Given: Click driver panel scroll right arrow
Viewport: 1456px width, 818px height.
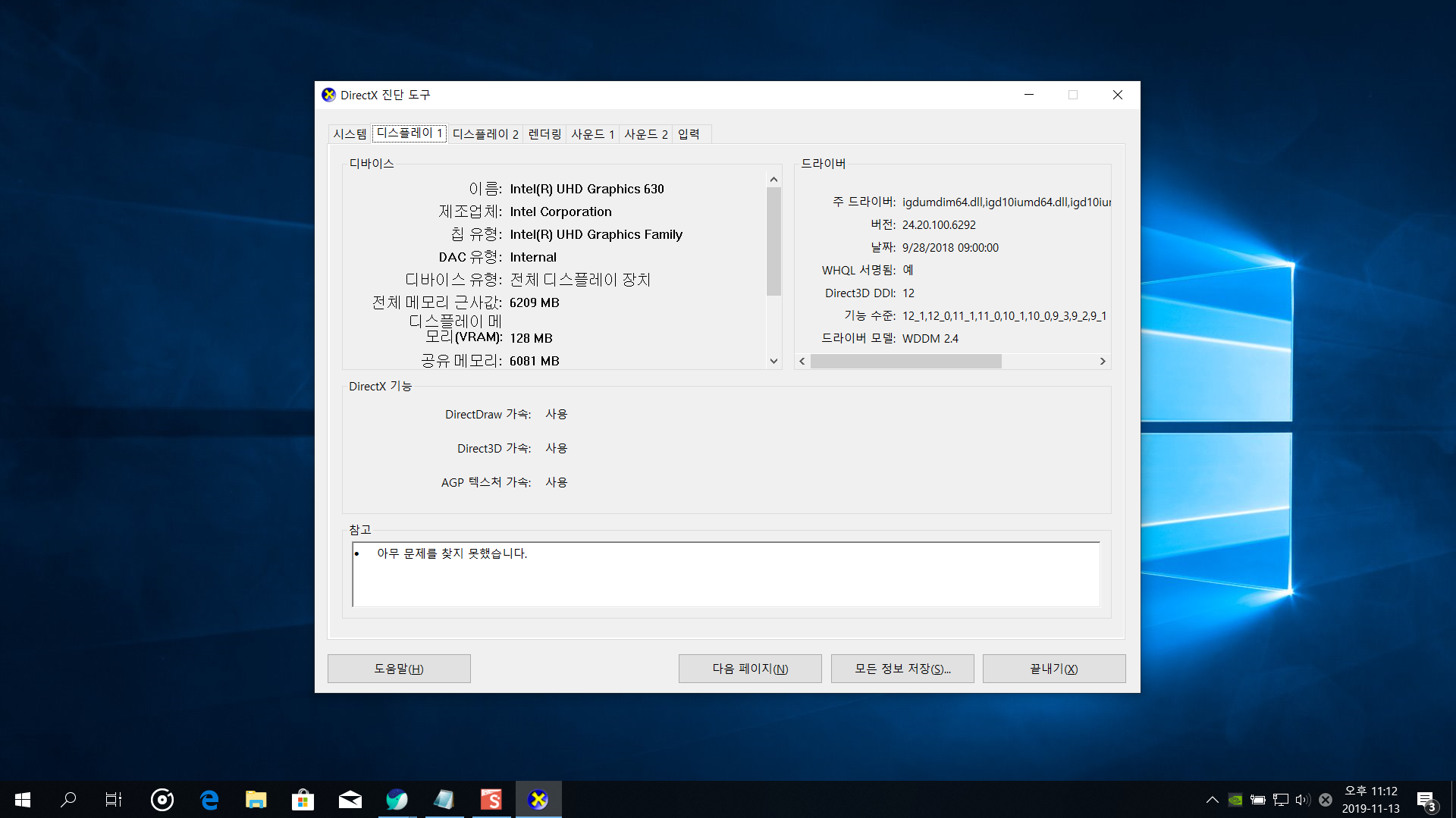Looking at the screenshot, I should [x=1103, y=362].
